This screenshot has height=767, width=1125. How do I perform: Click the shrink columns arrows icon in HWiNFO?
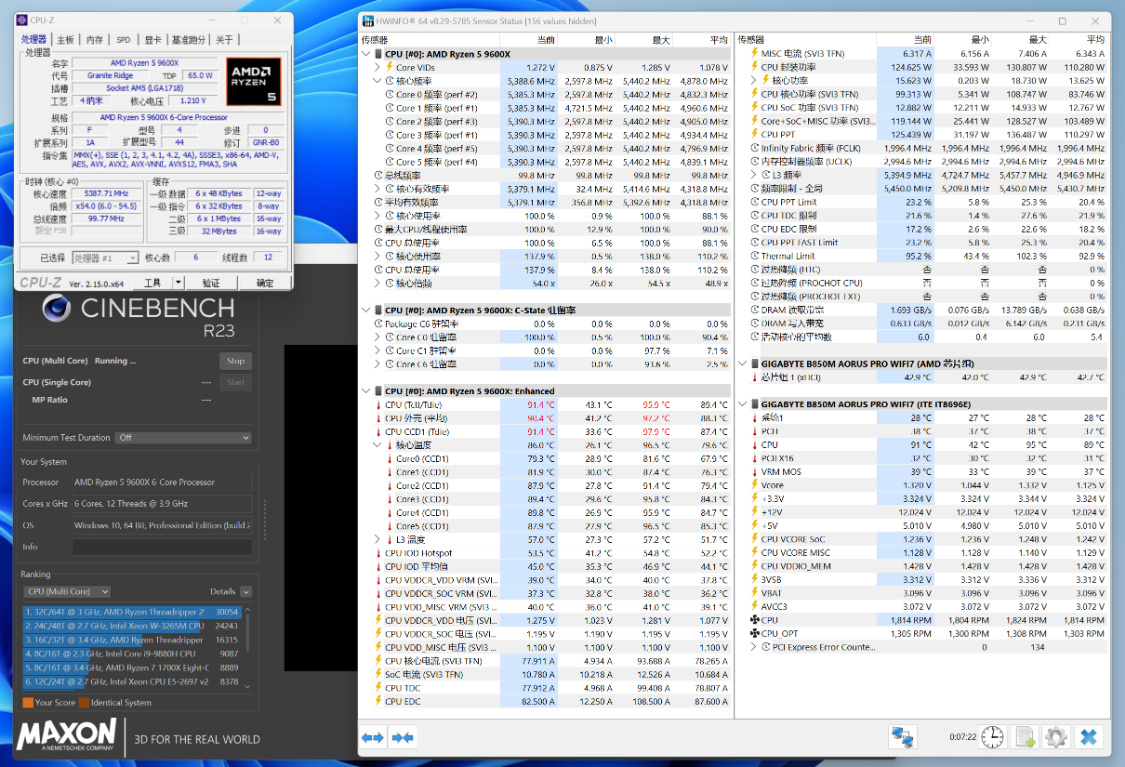[403, 738]
